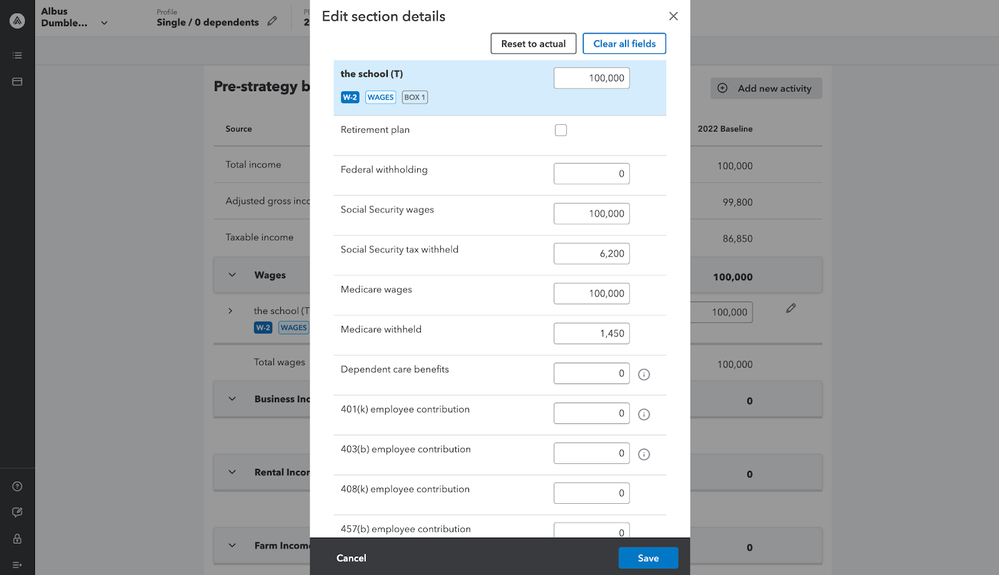Click the school wages row pencil icon
This screenshot has height=575, width=999.
click(791, 308)
